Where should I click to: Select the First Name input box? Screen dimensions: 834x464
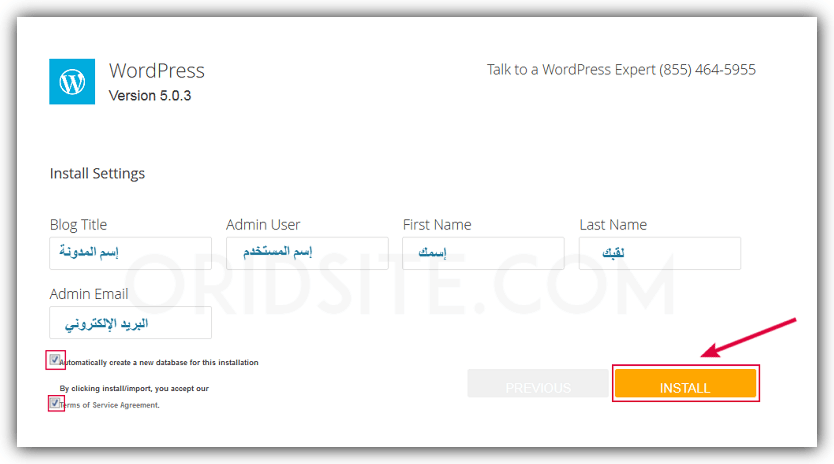coord(483,253)
